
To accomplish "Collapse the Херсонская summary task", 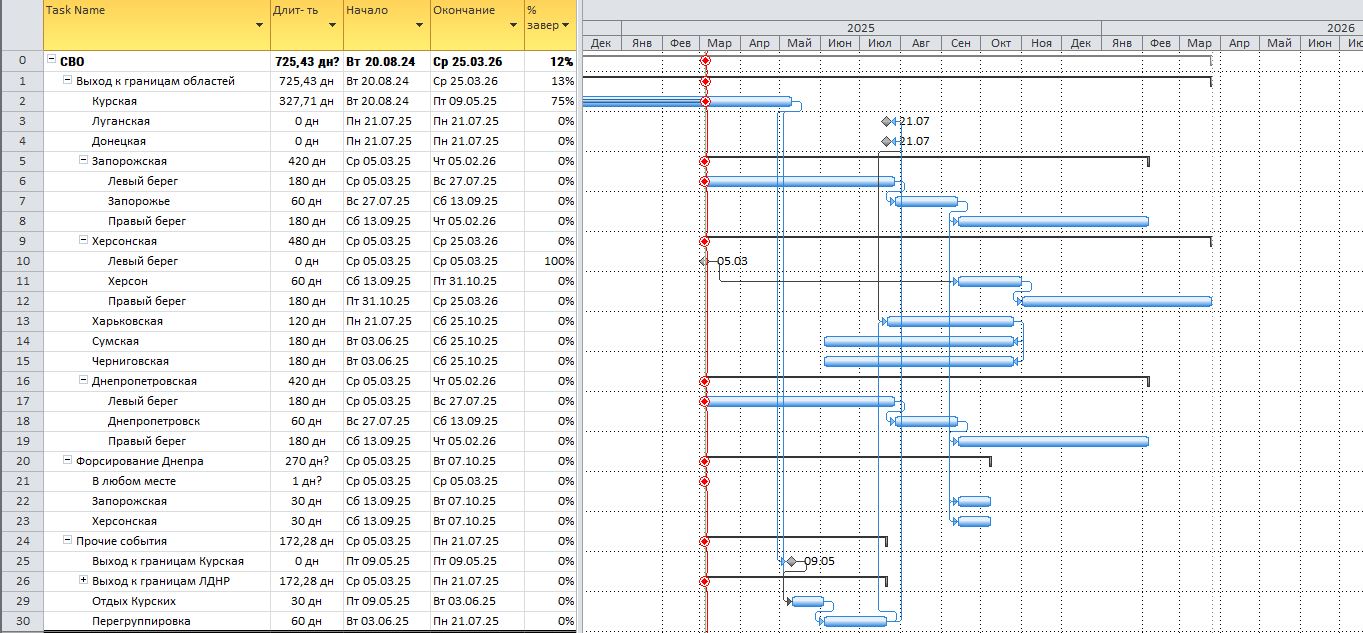I will 83,241.
